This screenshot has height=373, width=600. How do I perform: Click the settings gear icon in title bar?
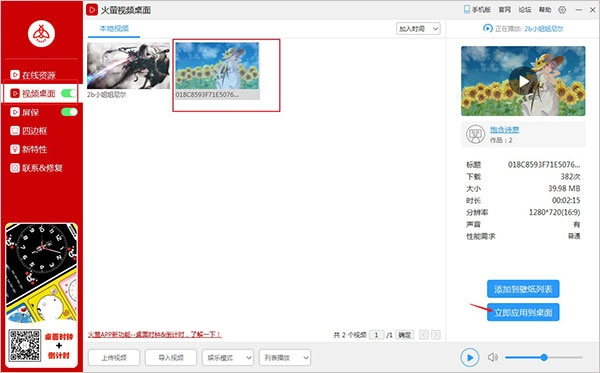562,10
